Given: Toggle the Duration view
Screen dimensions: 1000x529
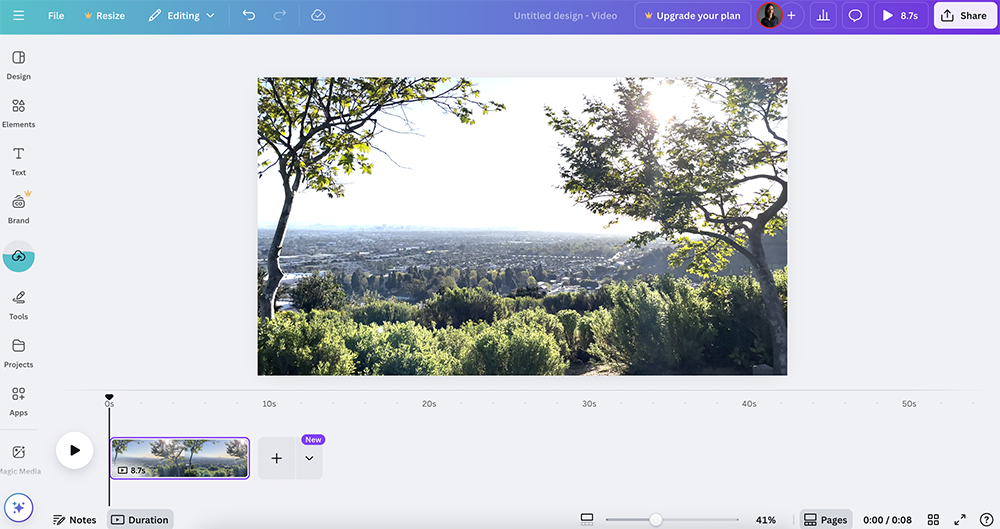Looking at the screenshot, I should (140, 519).
